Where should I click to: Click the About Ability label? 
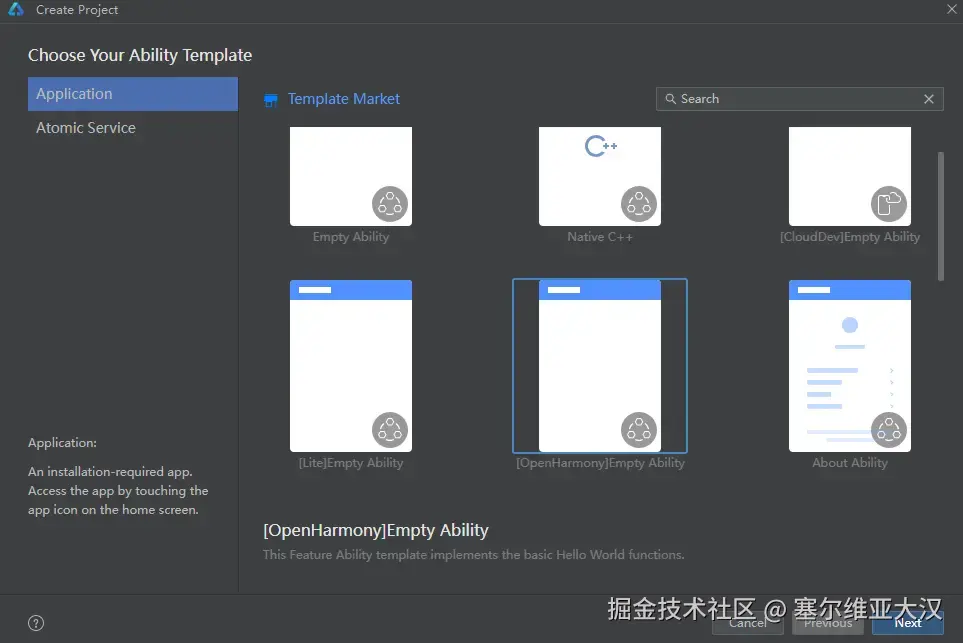click(850, 463)
